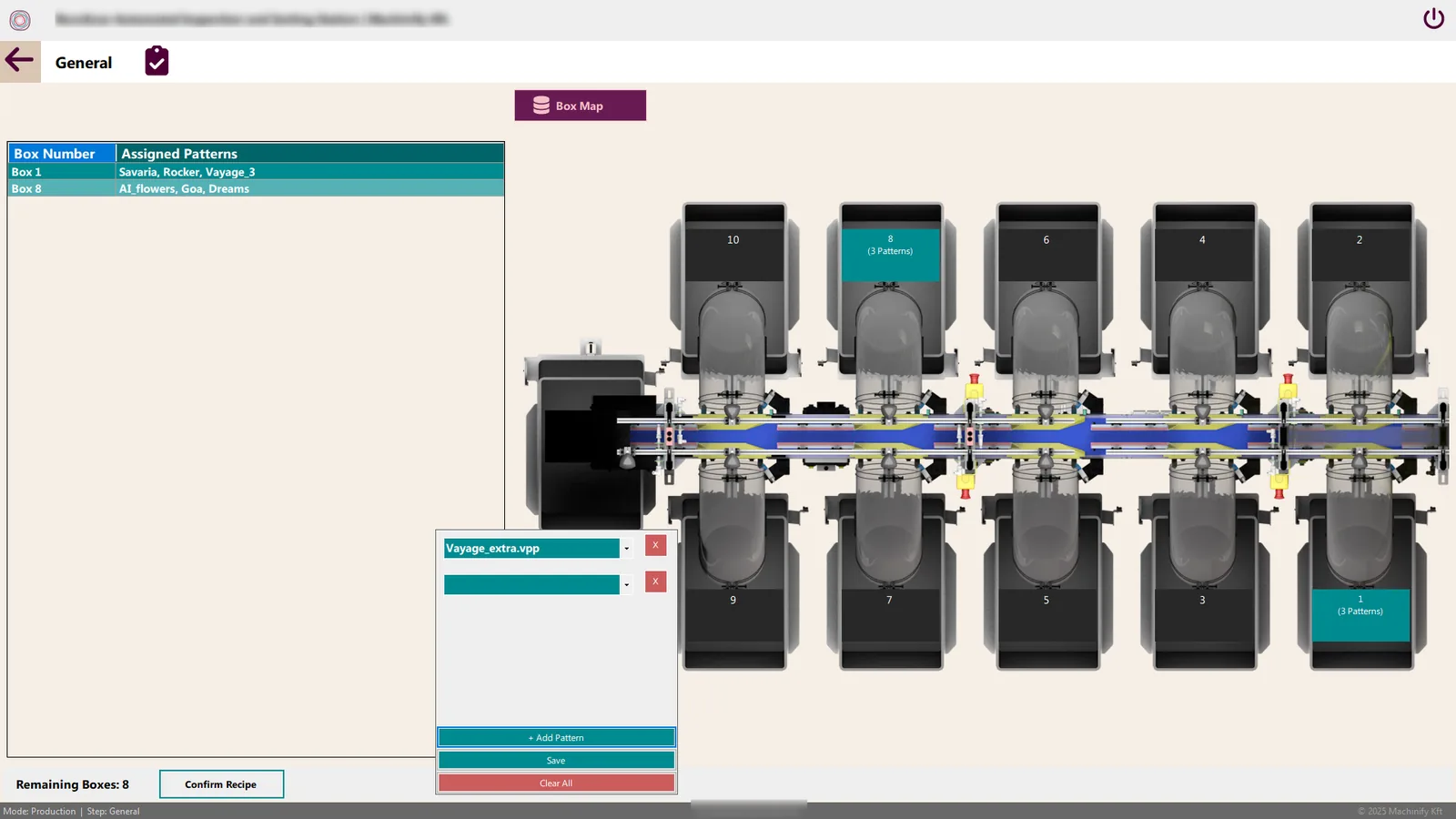Select box 6 on the machine map
This screenshot has height=819, width=1456.
click(1046, 254)
